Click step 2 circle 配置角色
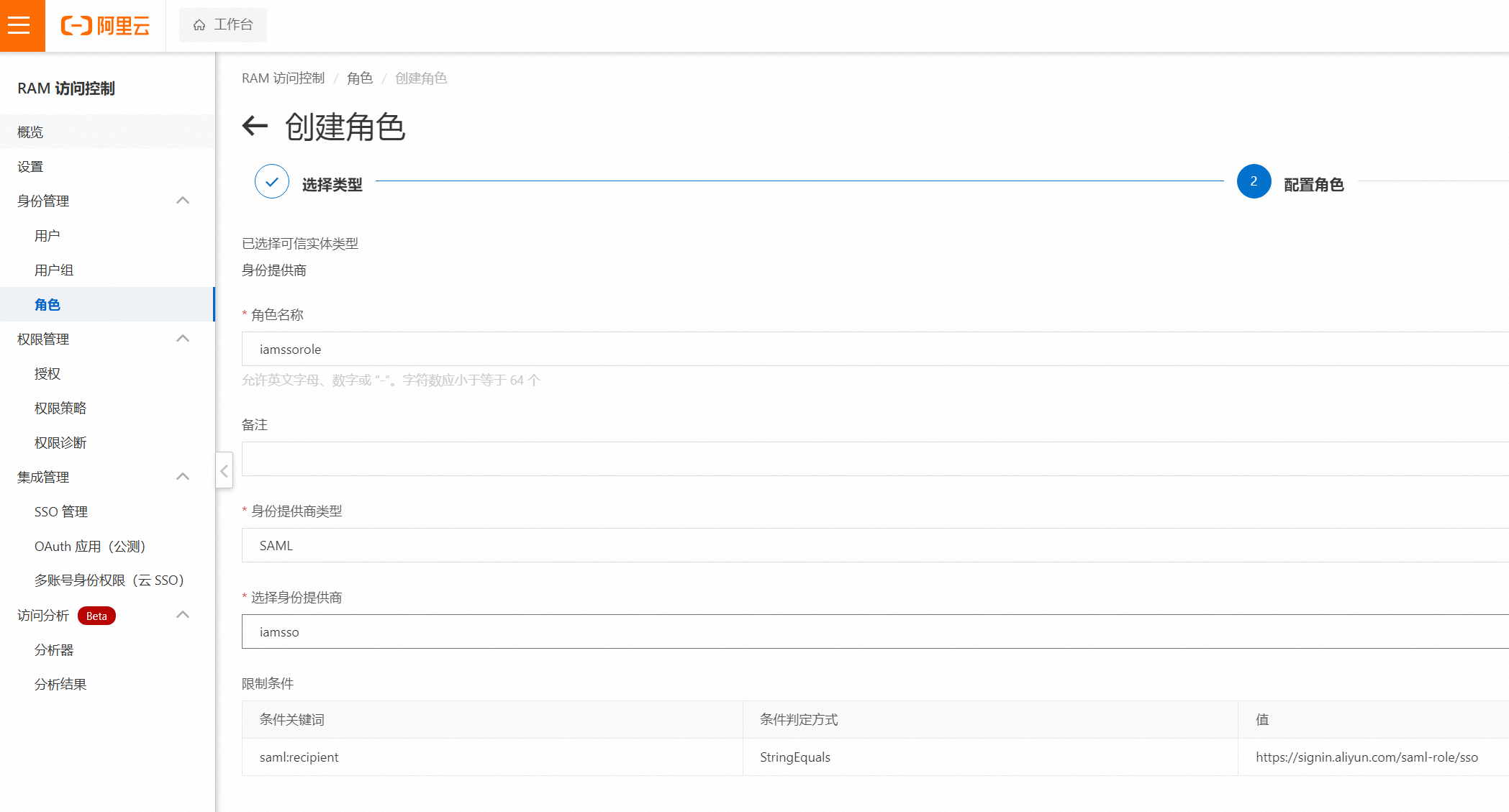This screenshot has width=1509, height=812. point(1254,182)
